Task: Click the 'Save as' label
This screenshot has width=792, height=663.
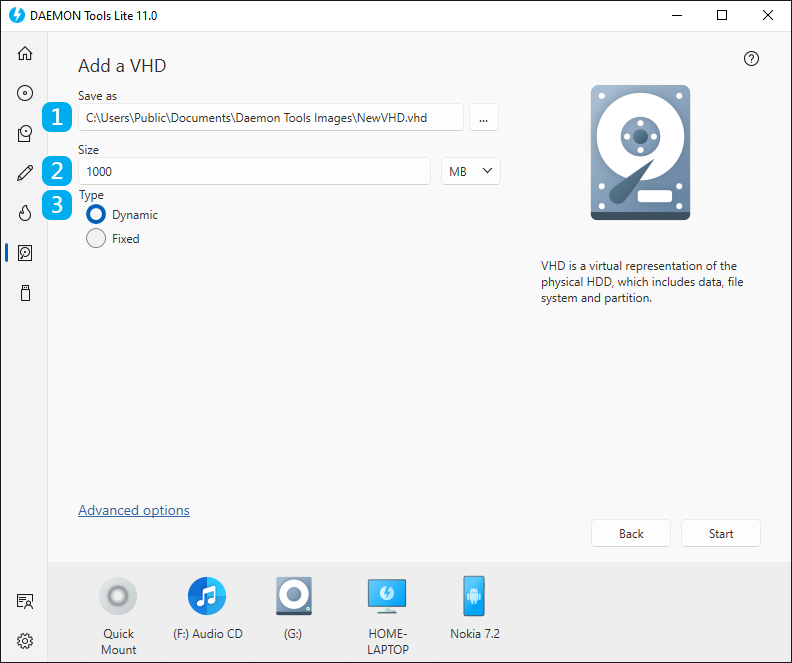Action: click(x=97, y=95)
